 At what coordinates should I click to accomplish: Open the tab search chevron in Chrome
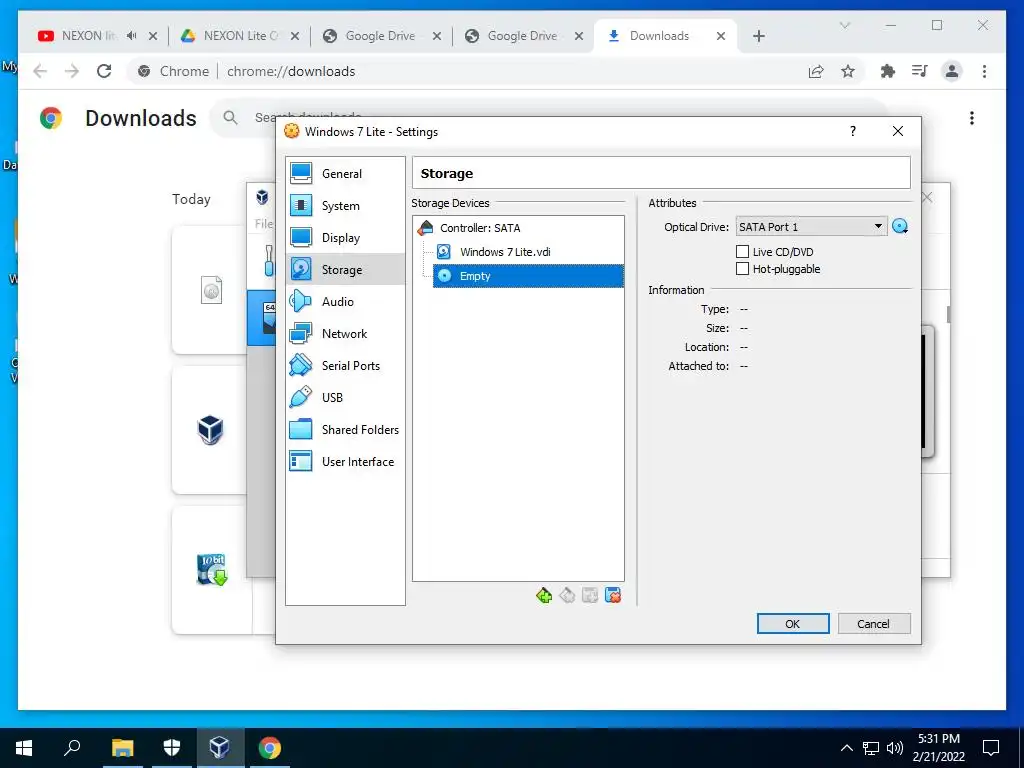[844, 25]
